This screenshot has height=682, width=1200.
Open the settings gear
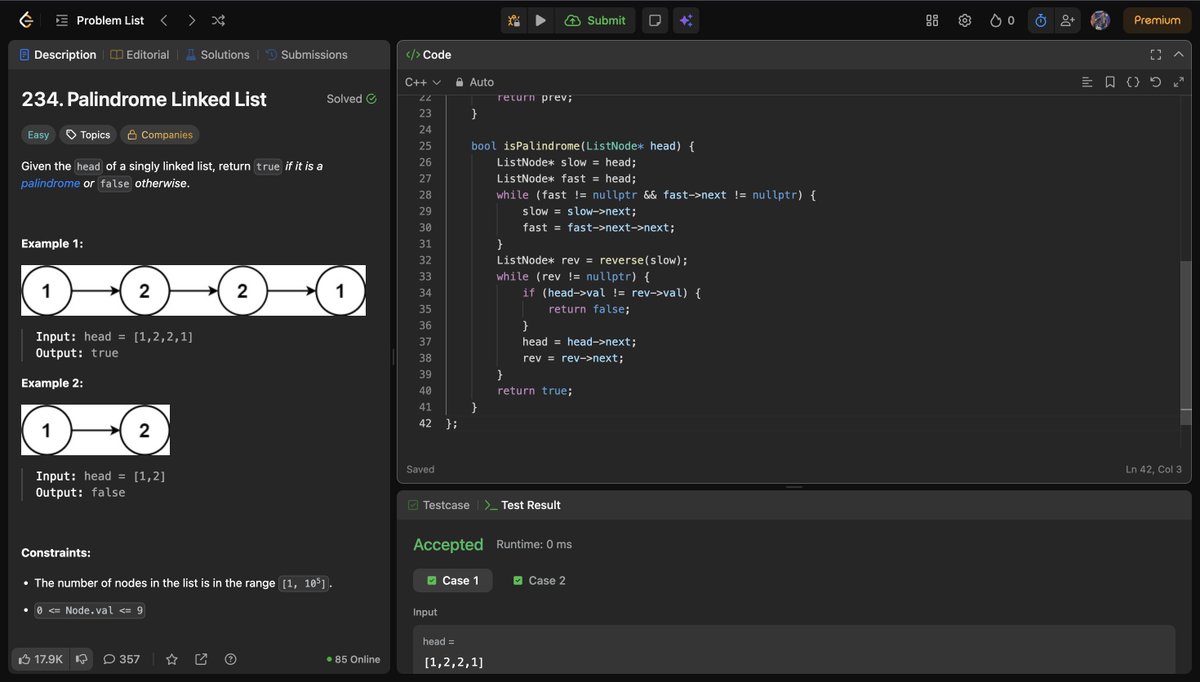point(965,20)
